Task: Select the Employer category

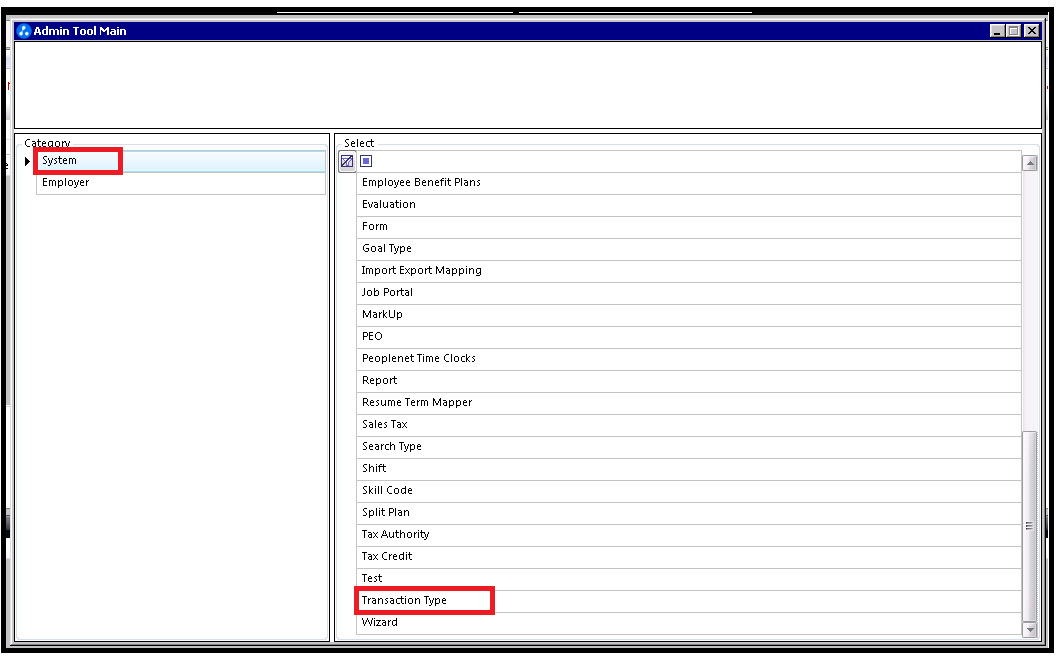Action: pyautogui.click(x=66, y=183)
